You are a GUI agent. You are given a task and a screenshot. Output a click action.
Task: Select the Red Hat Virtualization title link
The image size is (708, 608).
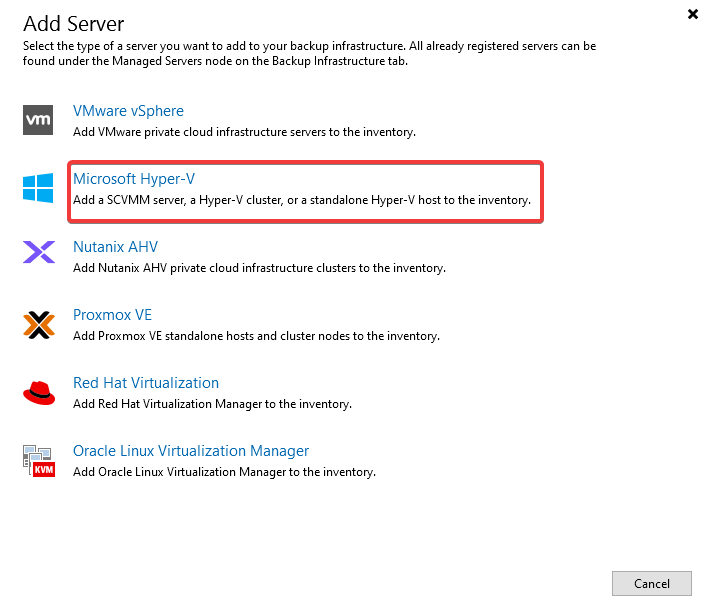coord(146,383)
